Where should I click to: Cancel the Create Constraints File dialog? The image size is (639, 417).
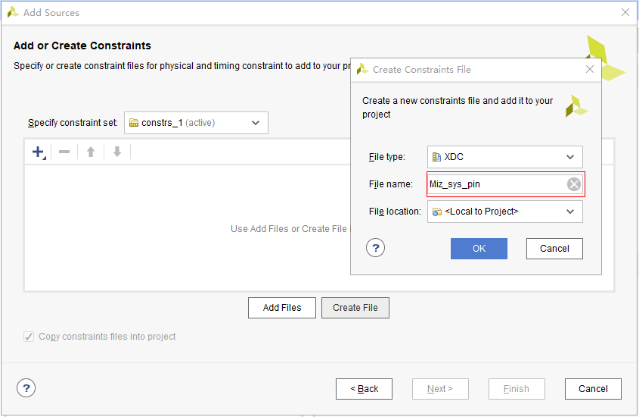pos(554,248)
